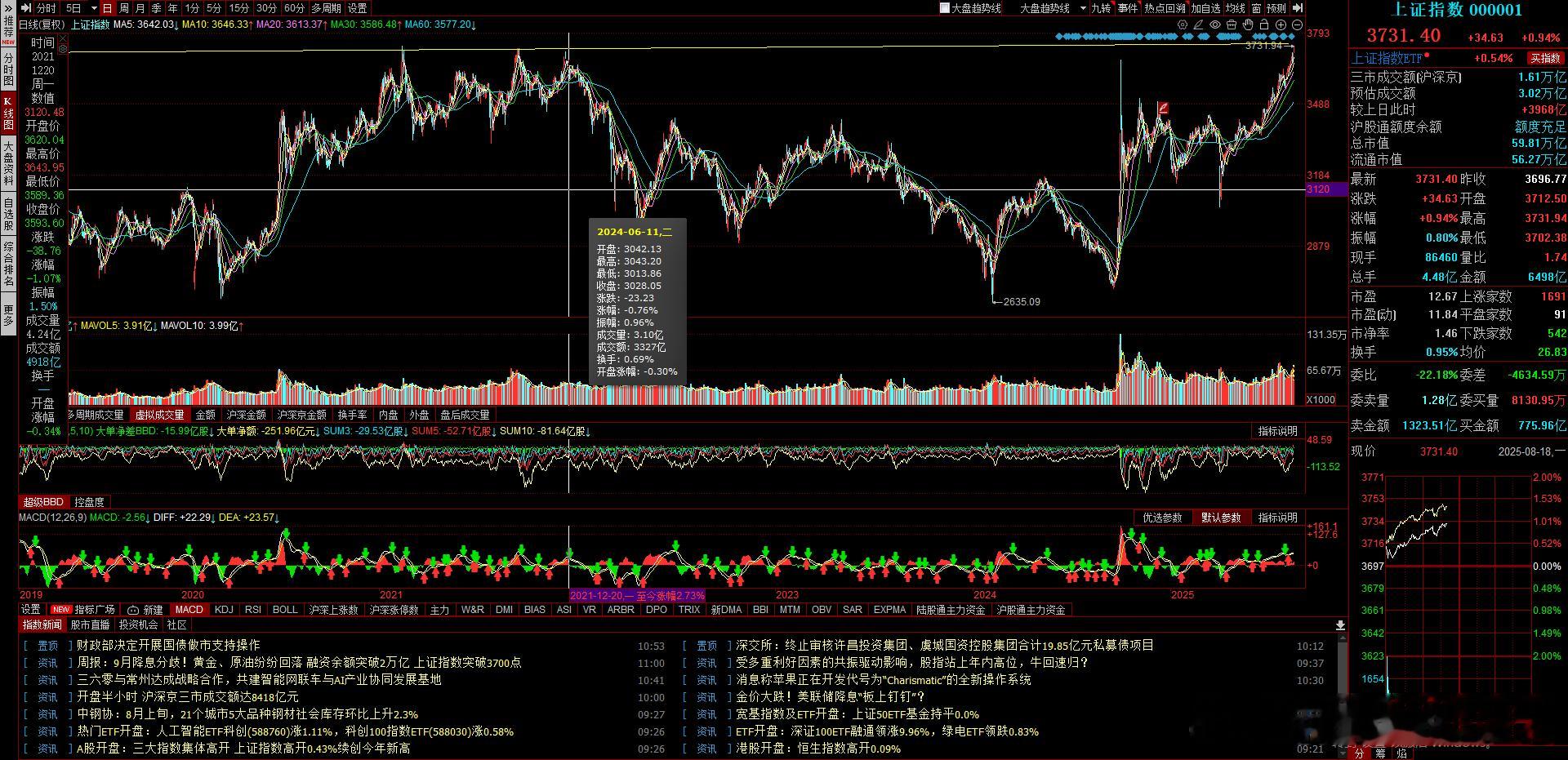Download news with arrow icon

[x=1340, y=625]
